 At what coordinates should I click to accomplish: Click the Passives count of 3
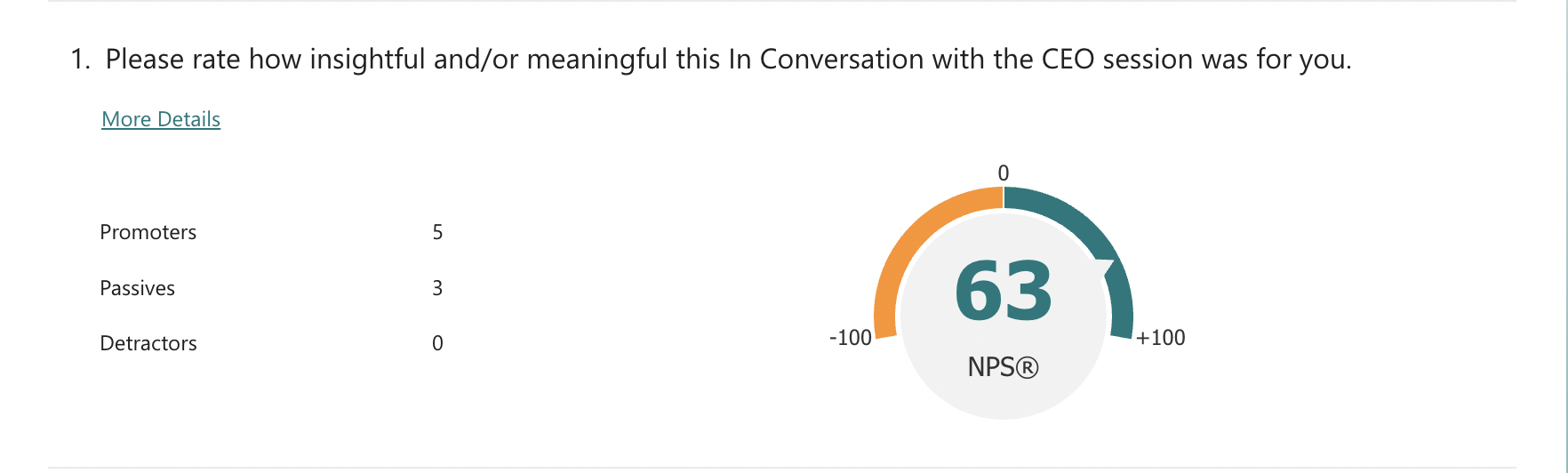pyautogui.click(x=437, y=288)
